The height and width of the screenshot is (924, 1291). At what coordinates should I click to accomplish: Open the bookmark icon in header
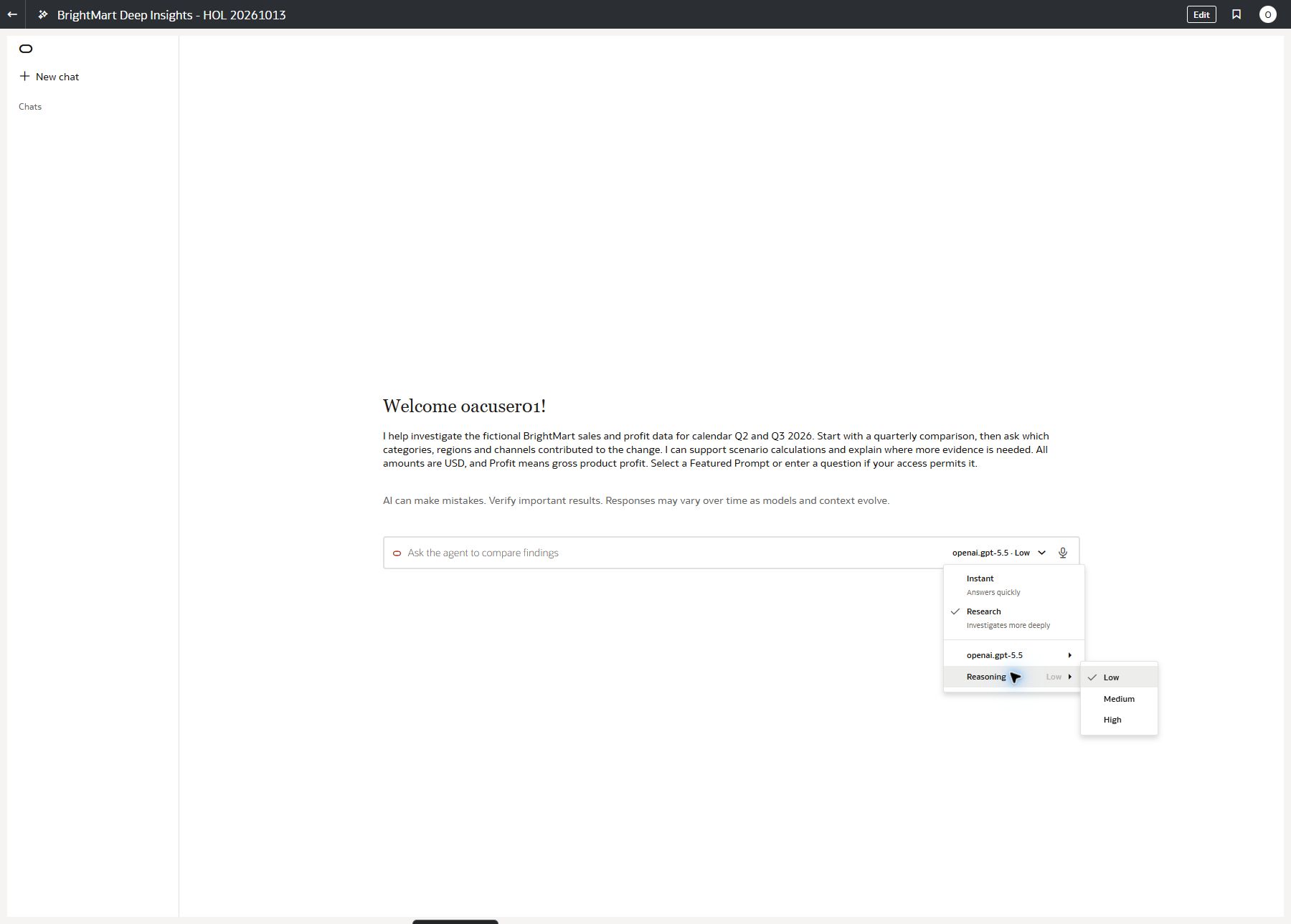[1236, 14]
